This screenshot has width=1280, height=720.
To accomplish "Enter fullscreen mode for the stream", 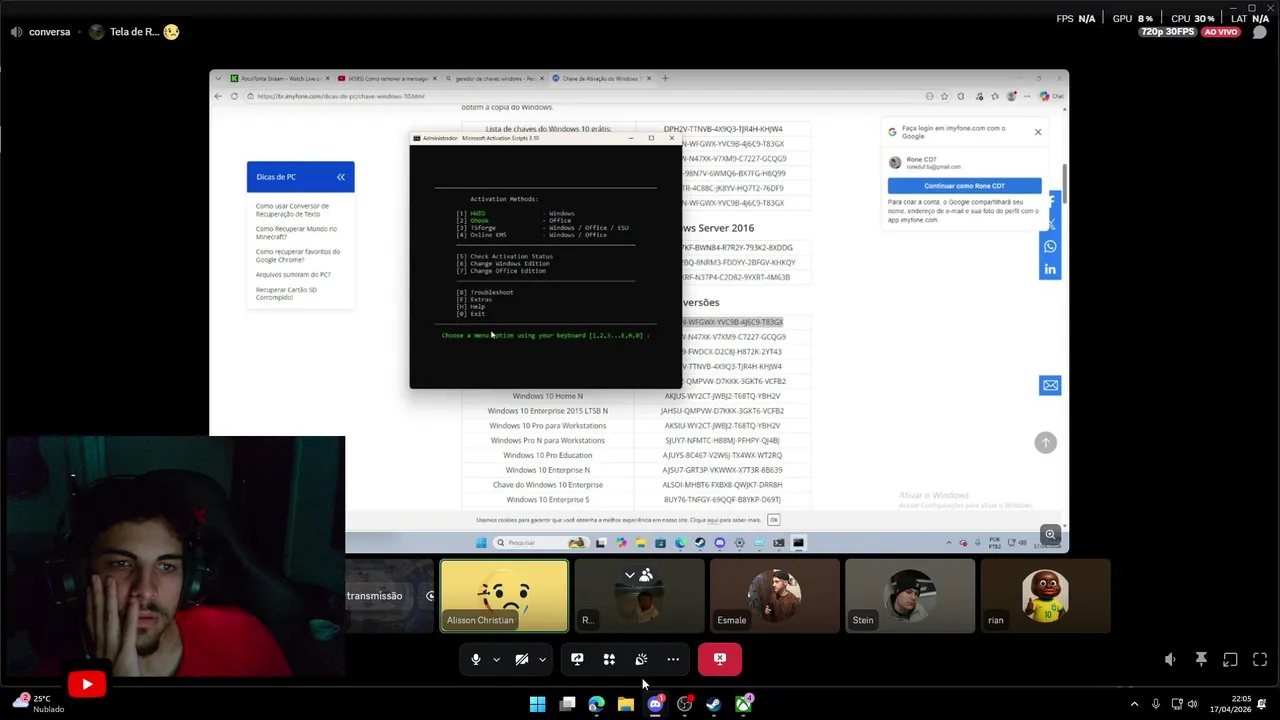I will 1260,659.
